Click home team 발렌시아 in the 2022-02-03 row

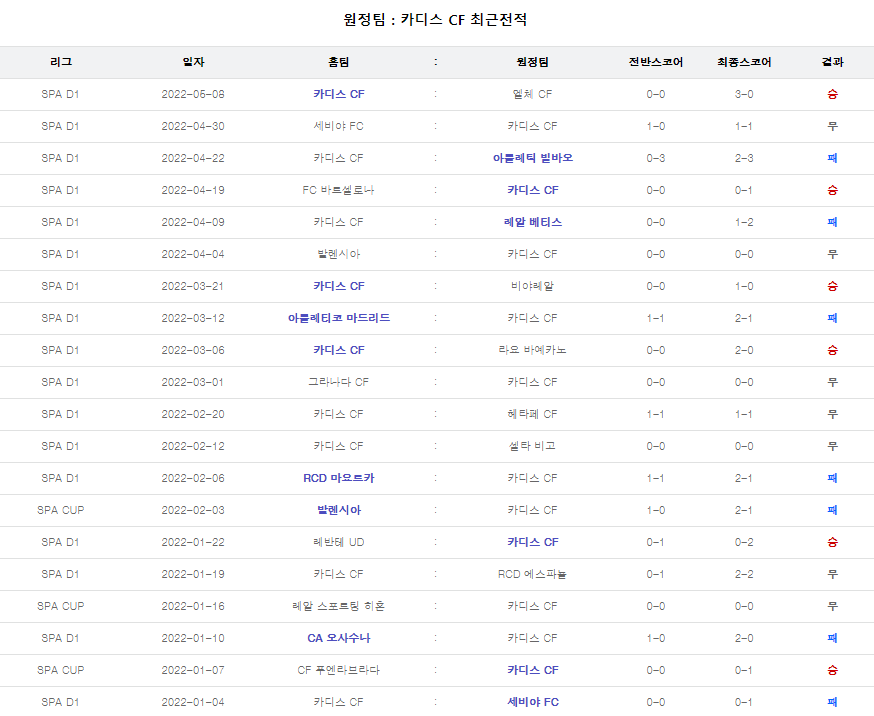[338, 510]
